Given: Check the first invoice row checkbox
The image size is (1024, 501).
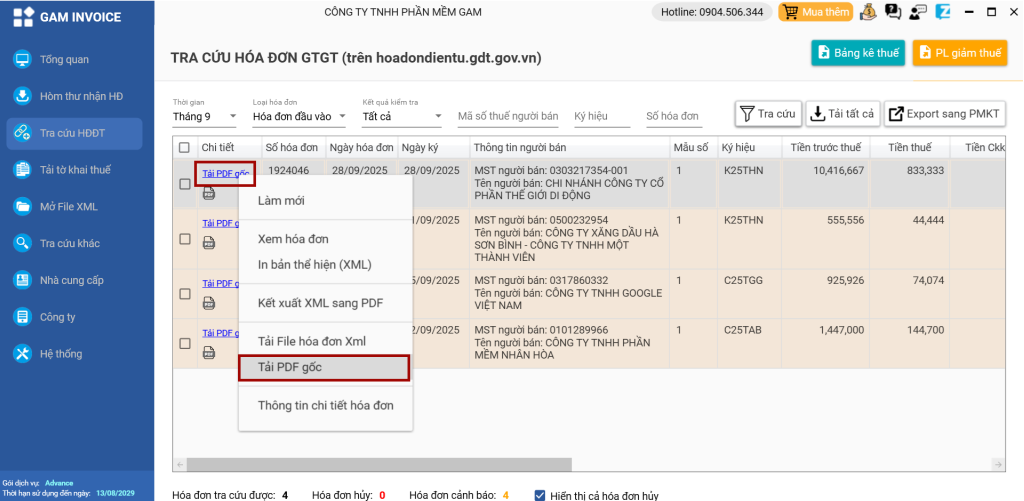Looking at the screenshot, I should (184, 184).
